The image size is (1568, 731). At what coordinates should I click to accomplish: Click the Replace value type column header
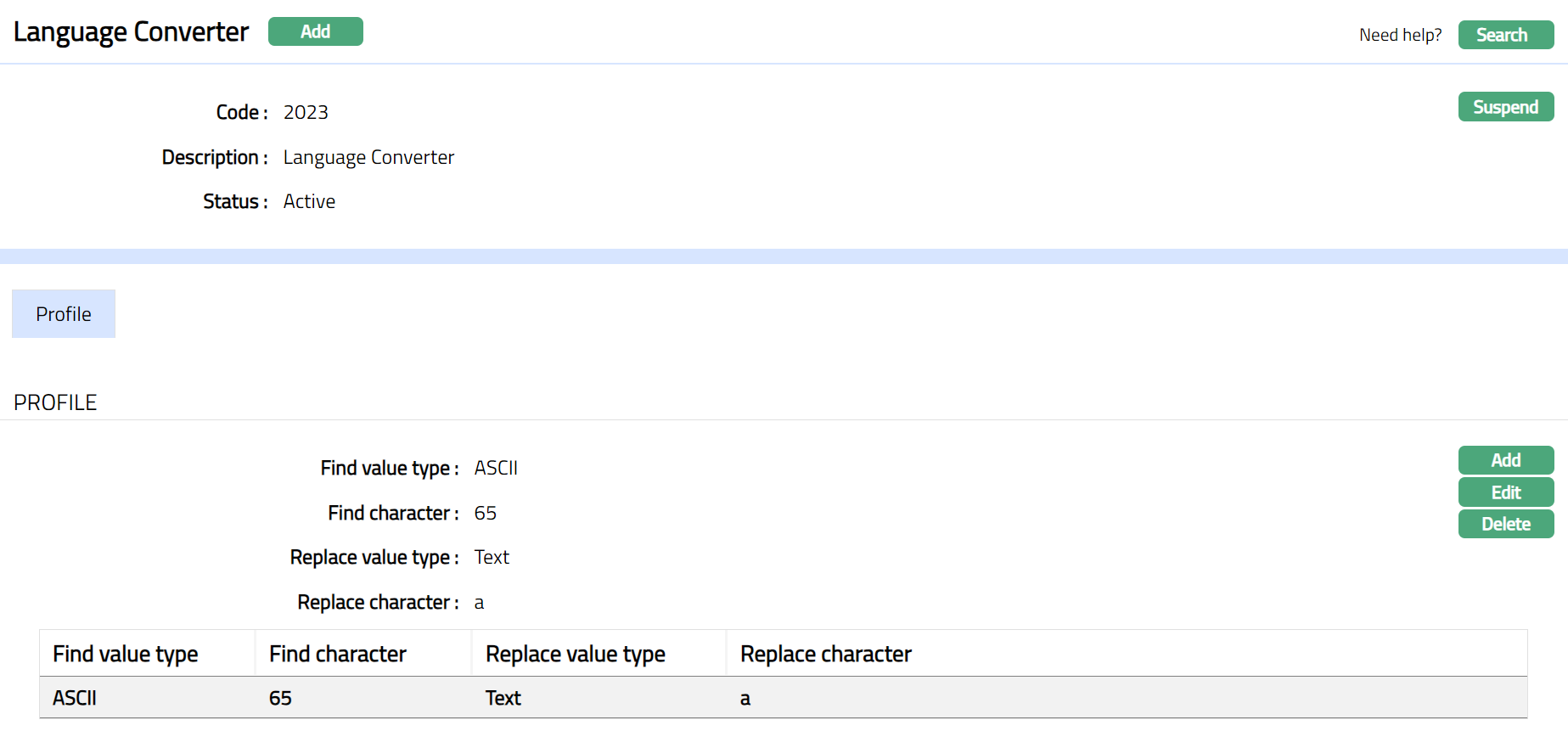click(x=576, y=654)
